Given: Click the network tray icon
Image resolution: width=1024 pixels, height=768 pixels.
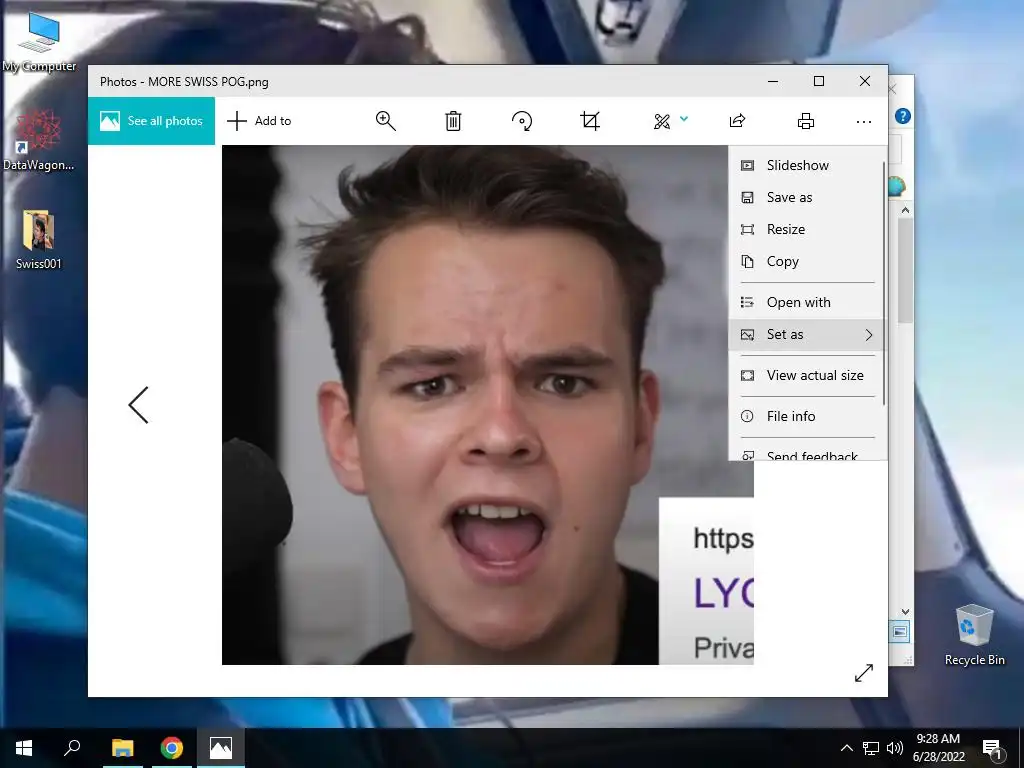Looking at the screenshot, I should (x=871, y=748).
